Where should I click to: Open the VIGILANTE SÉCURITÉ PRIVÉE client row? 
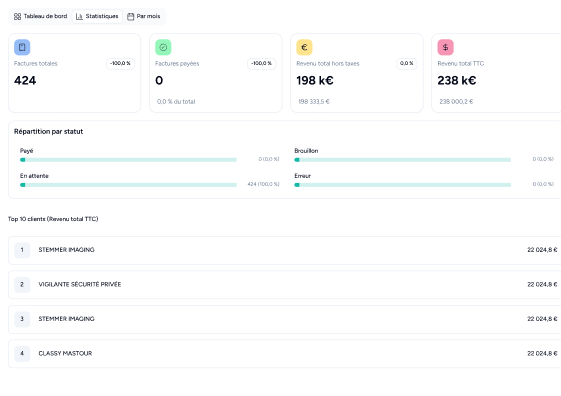click(x=284, y=285)
